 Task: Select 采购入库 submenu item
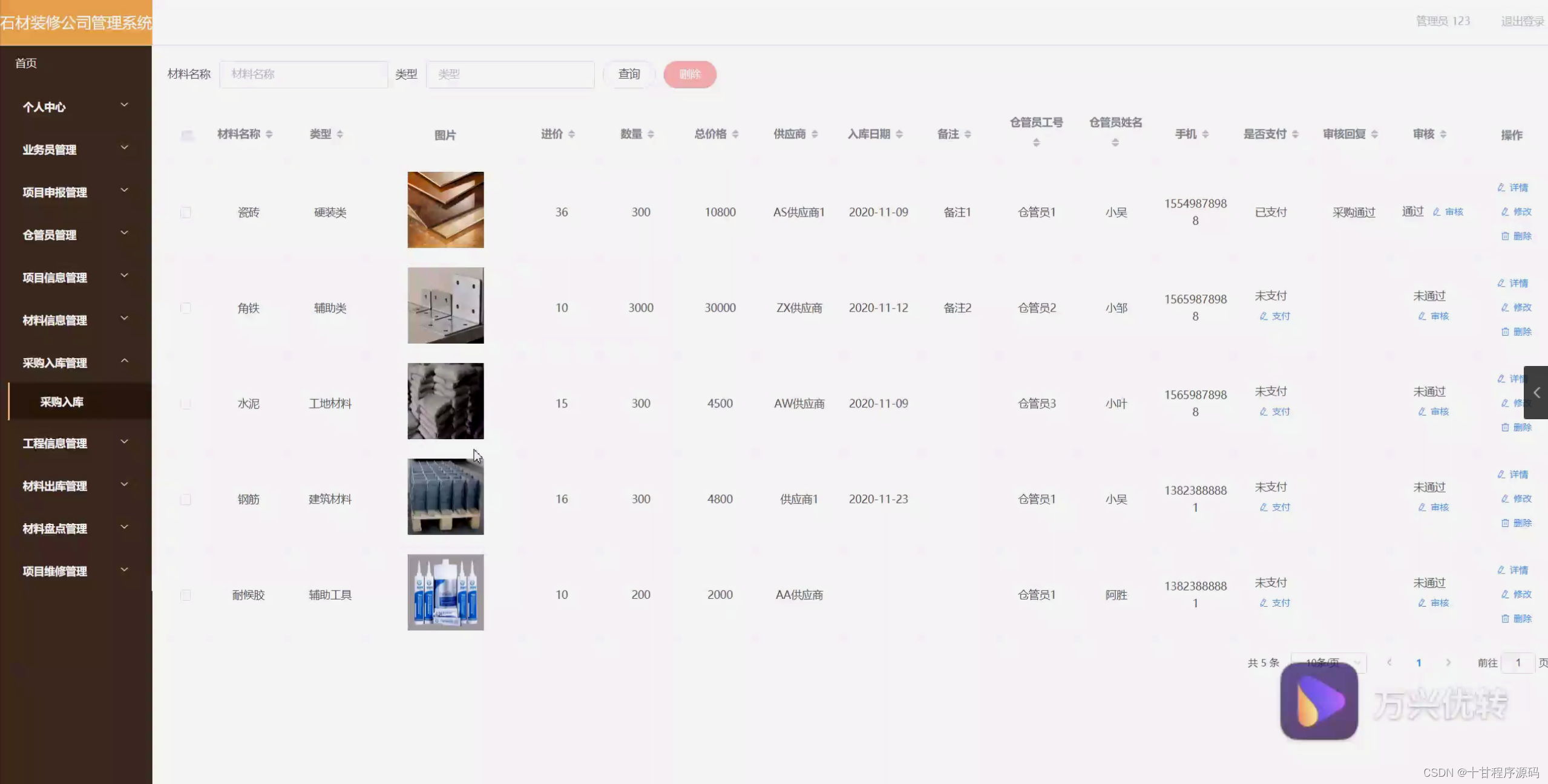[62, 402]
